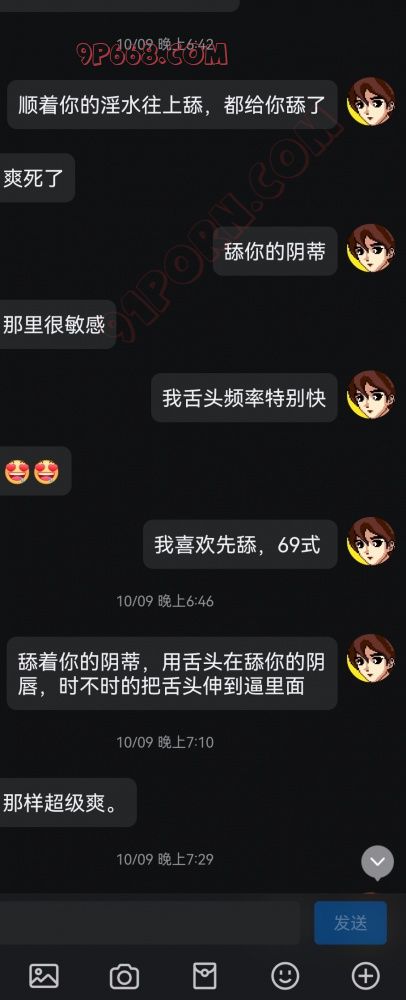The width and height of the screenshot is (406, 1000).
Task: Tap the 10/09 晚上6:42 timestamp at top
Action: coord(165,44)
